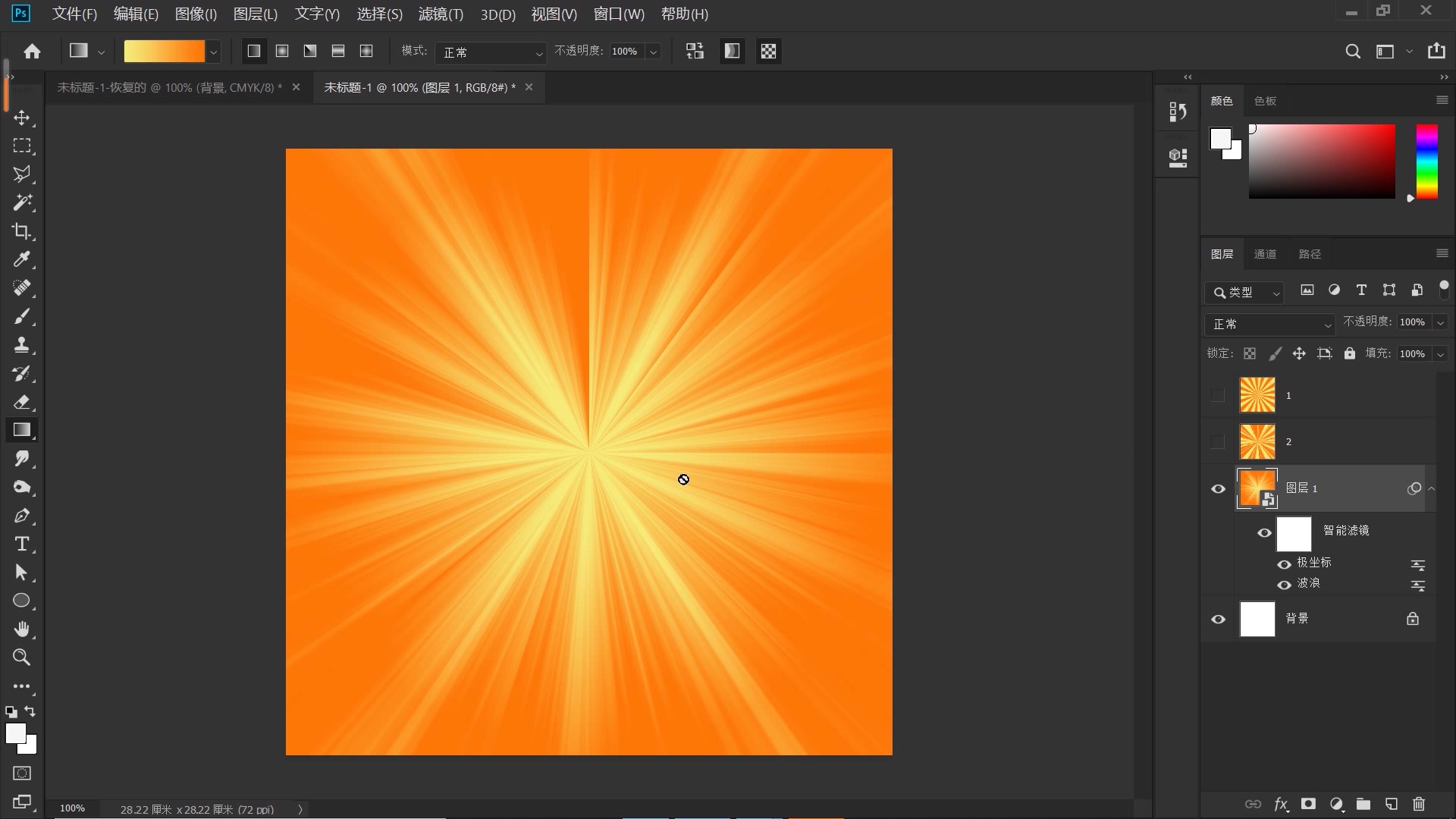This screenshot has width=1456, height=819.
Task: Open the 文件(F) menu
Action: pos(74,14)
